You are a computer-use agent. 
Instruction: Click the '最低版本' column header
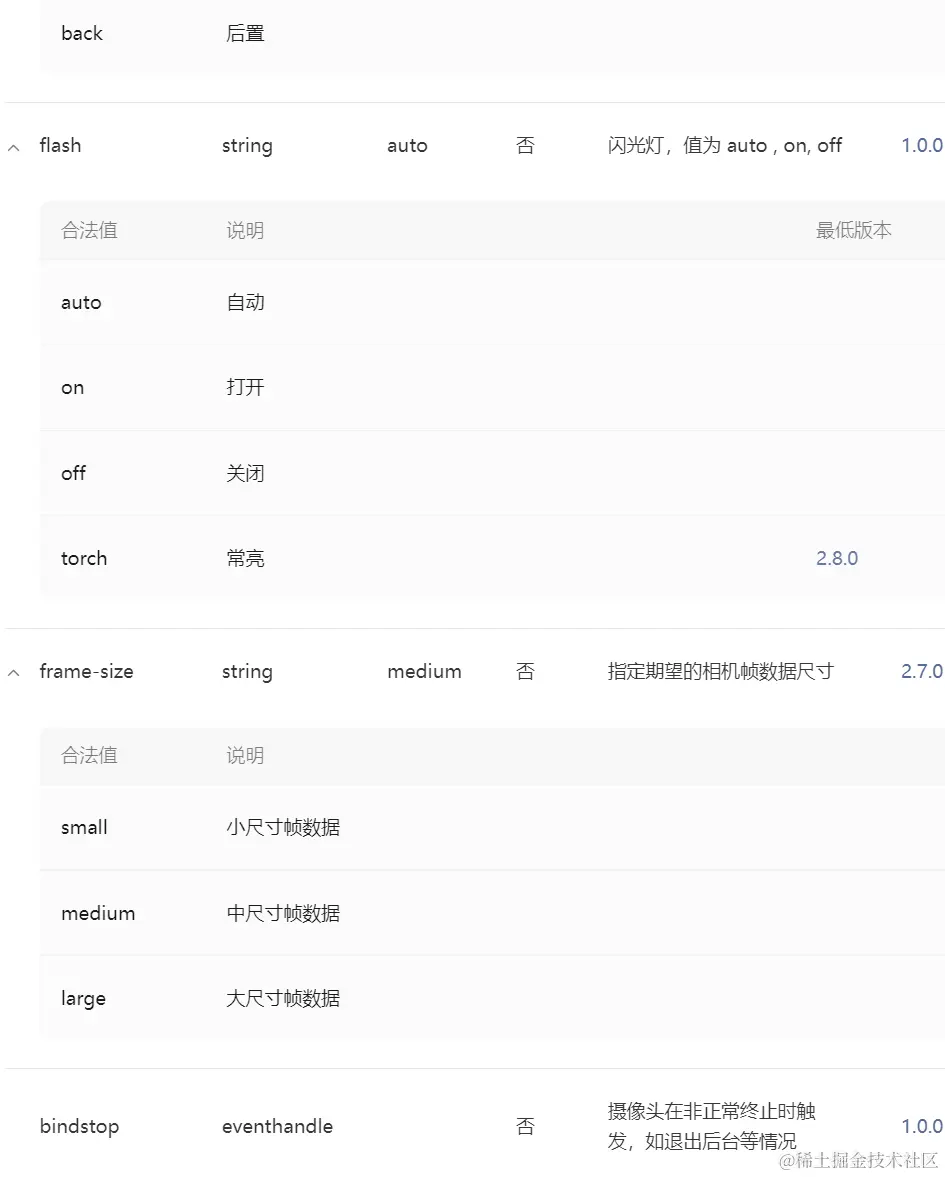point(854,230)
